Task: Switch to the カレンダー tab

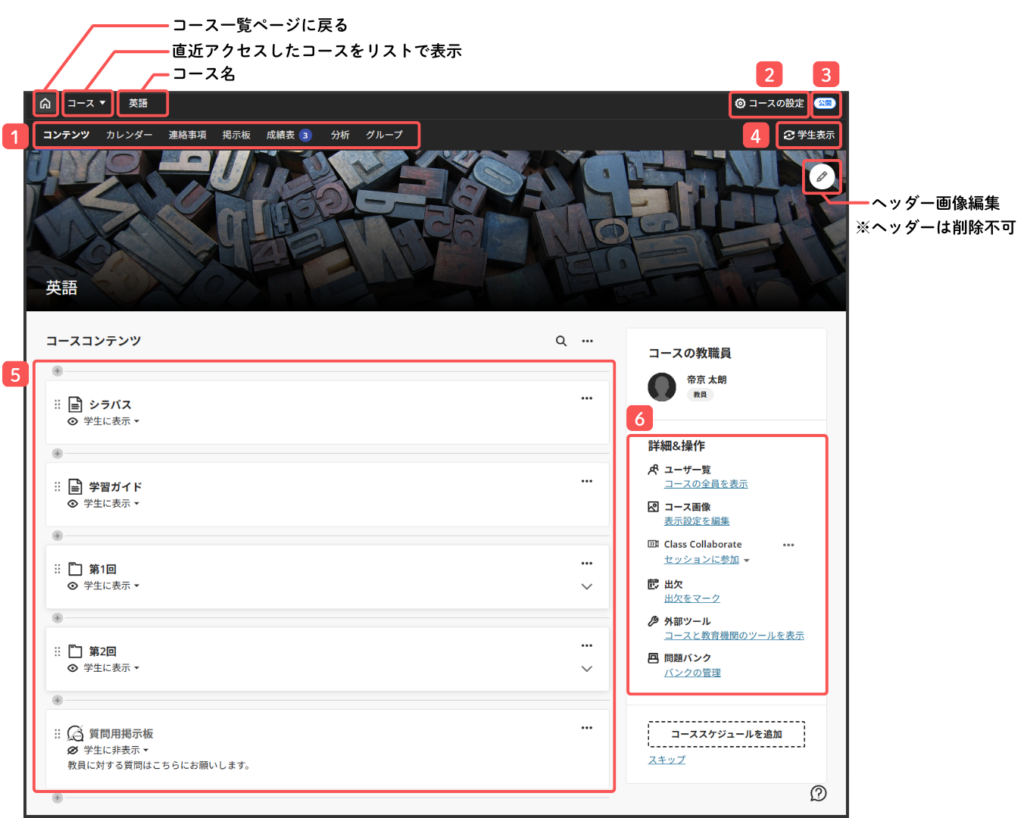Action: click(x=129, y=135)
